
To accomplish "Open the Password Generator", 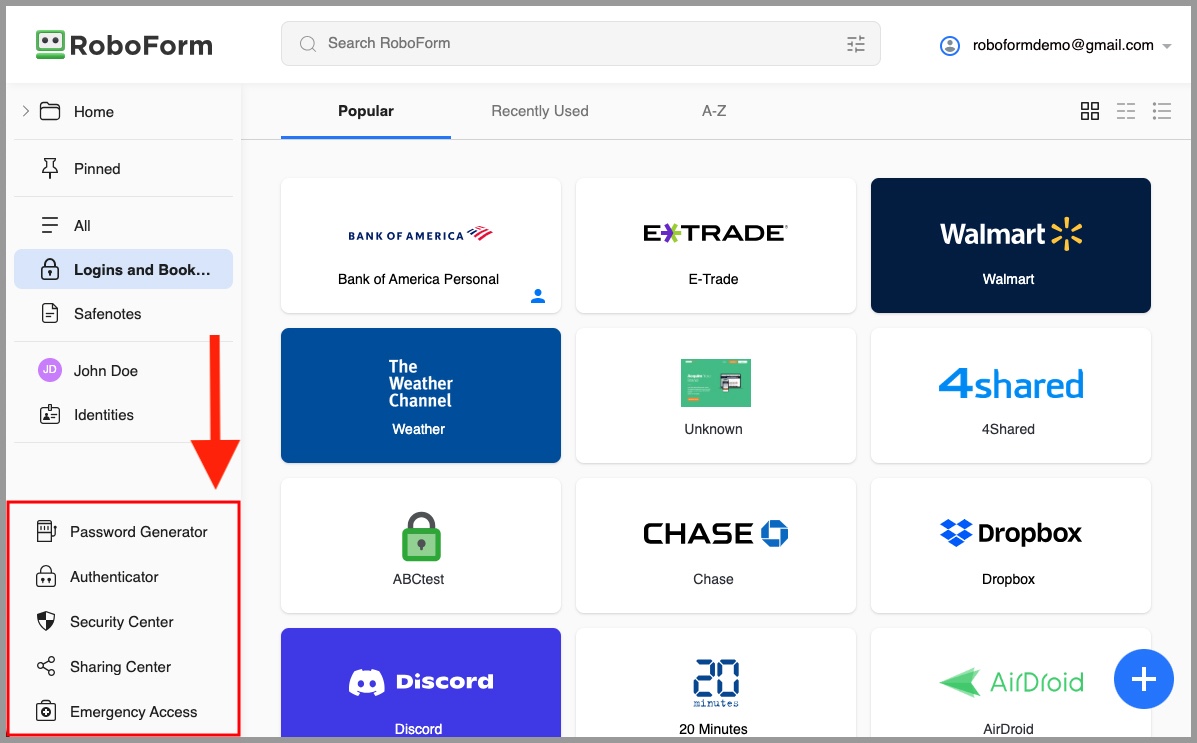I will click(139, 531).
